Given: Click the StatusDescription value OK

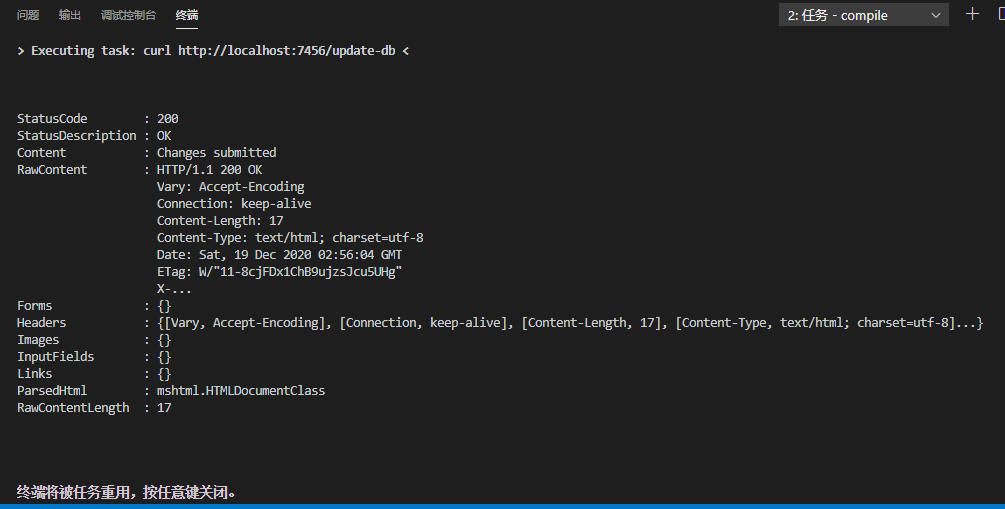Looking at the screenshot, I should pyautogui.click(x=164, y=136).
